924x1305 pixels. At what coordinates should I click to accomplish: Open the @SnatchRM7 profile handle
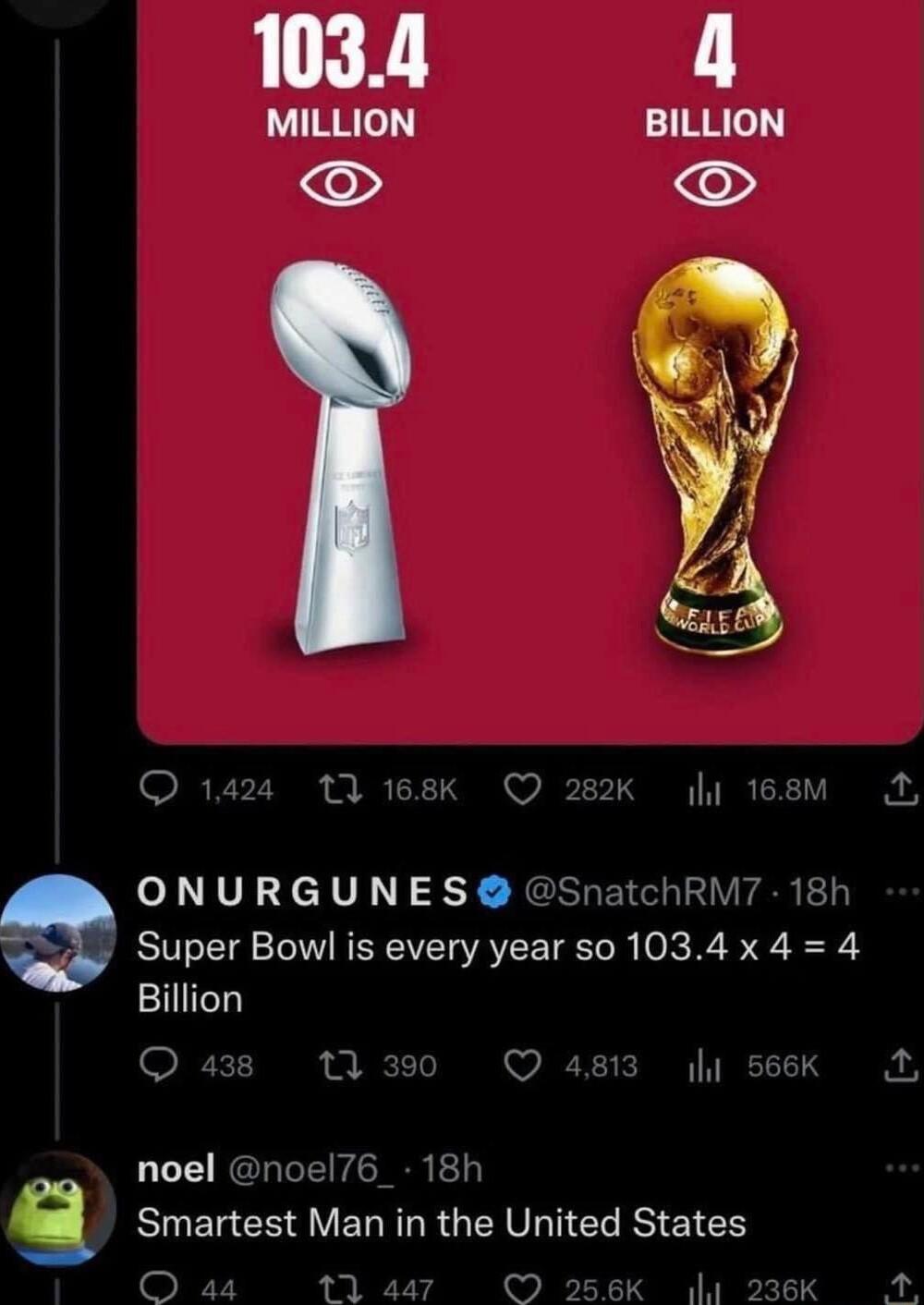click(643, 892)
